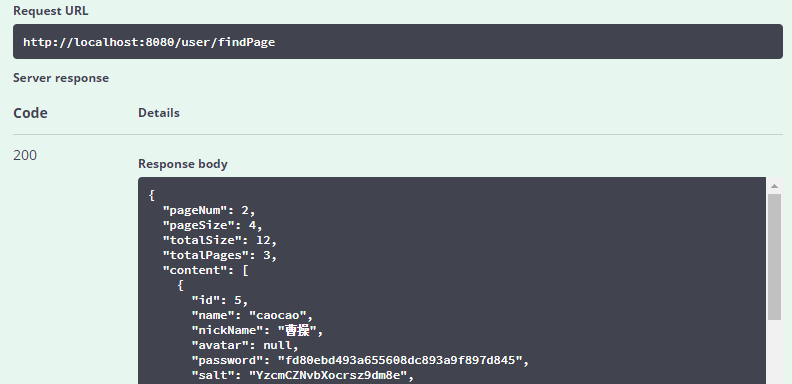
Task: Click the localhost:8080/user/findPage request URL text
Action: pyautogui.click(x=149, y=42)
